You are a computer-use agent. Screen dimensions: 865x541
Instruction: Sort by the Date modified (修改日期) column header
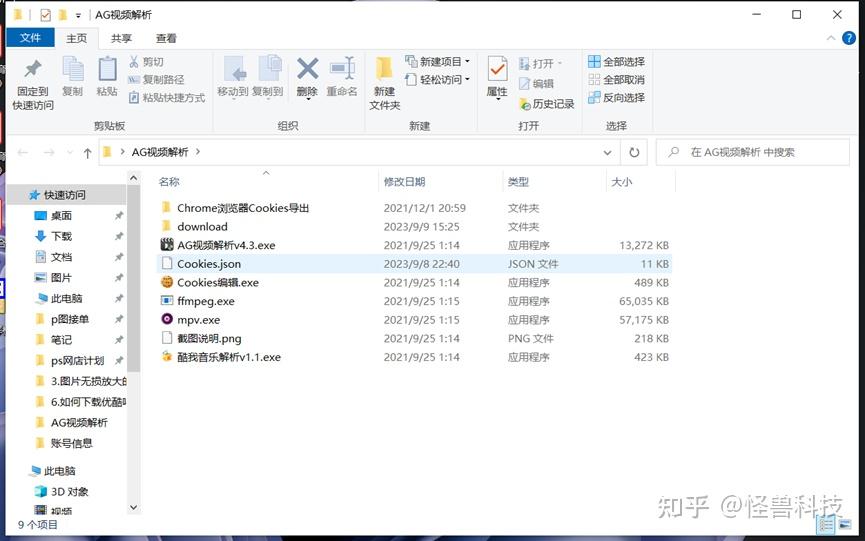(x=404, y=182)
